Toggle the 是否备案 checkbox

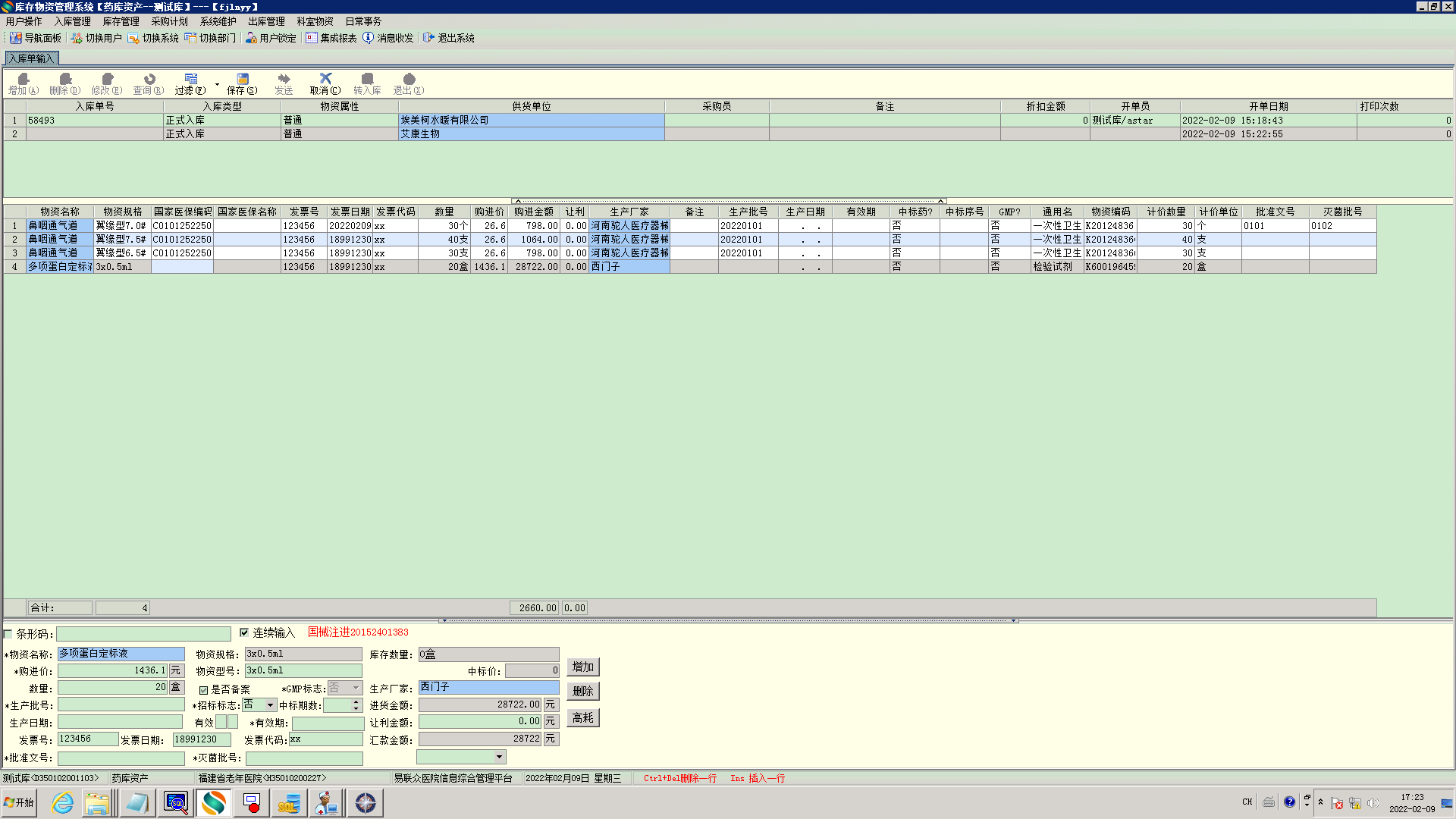point(203,690)
